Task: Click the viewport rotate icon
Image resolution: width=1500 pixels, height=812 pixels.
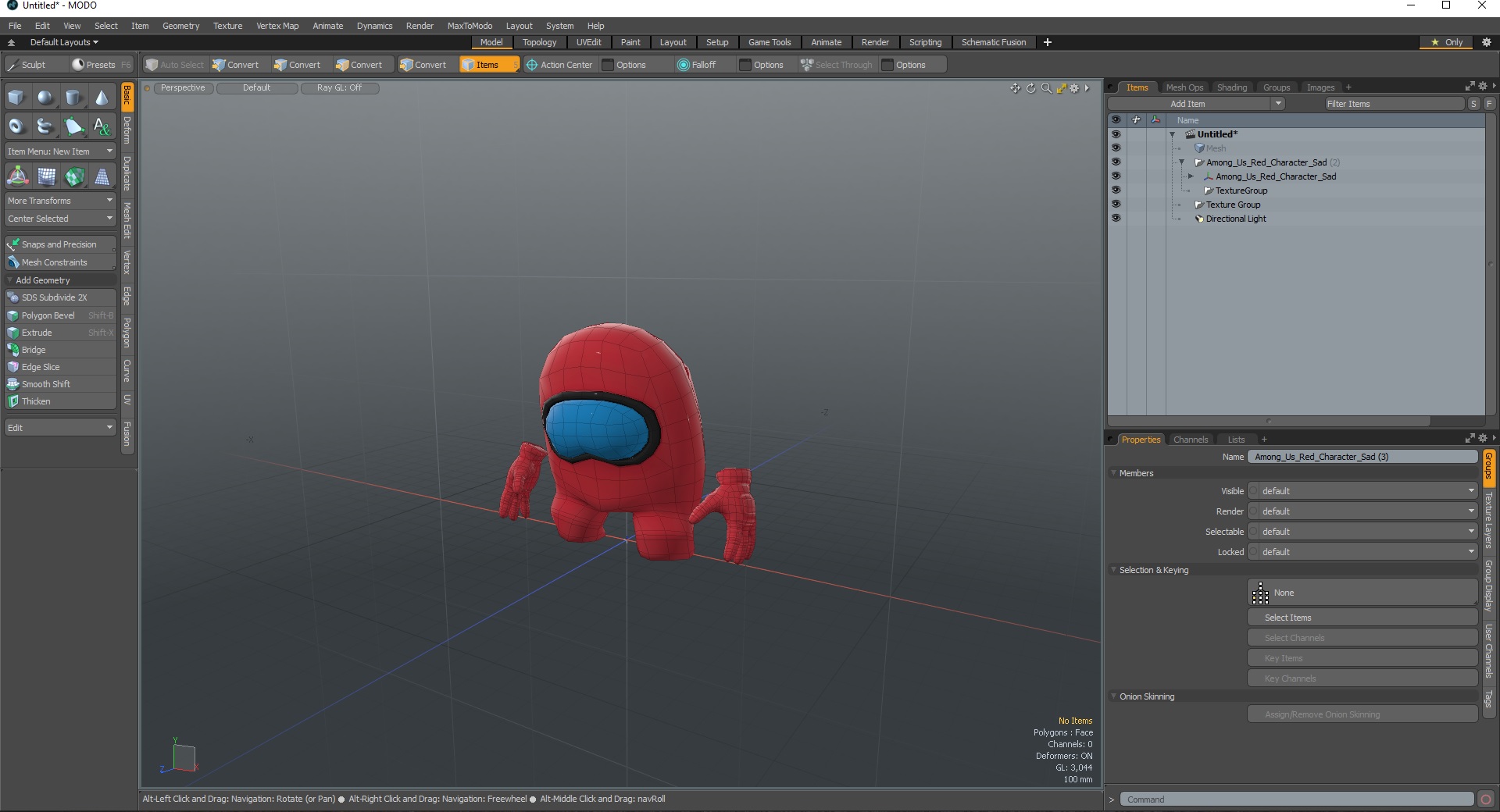Action: click(1030, 88)
